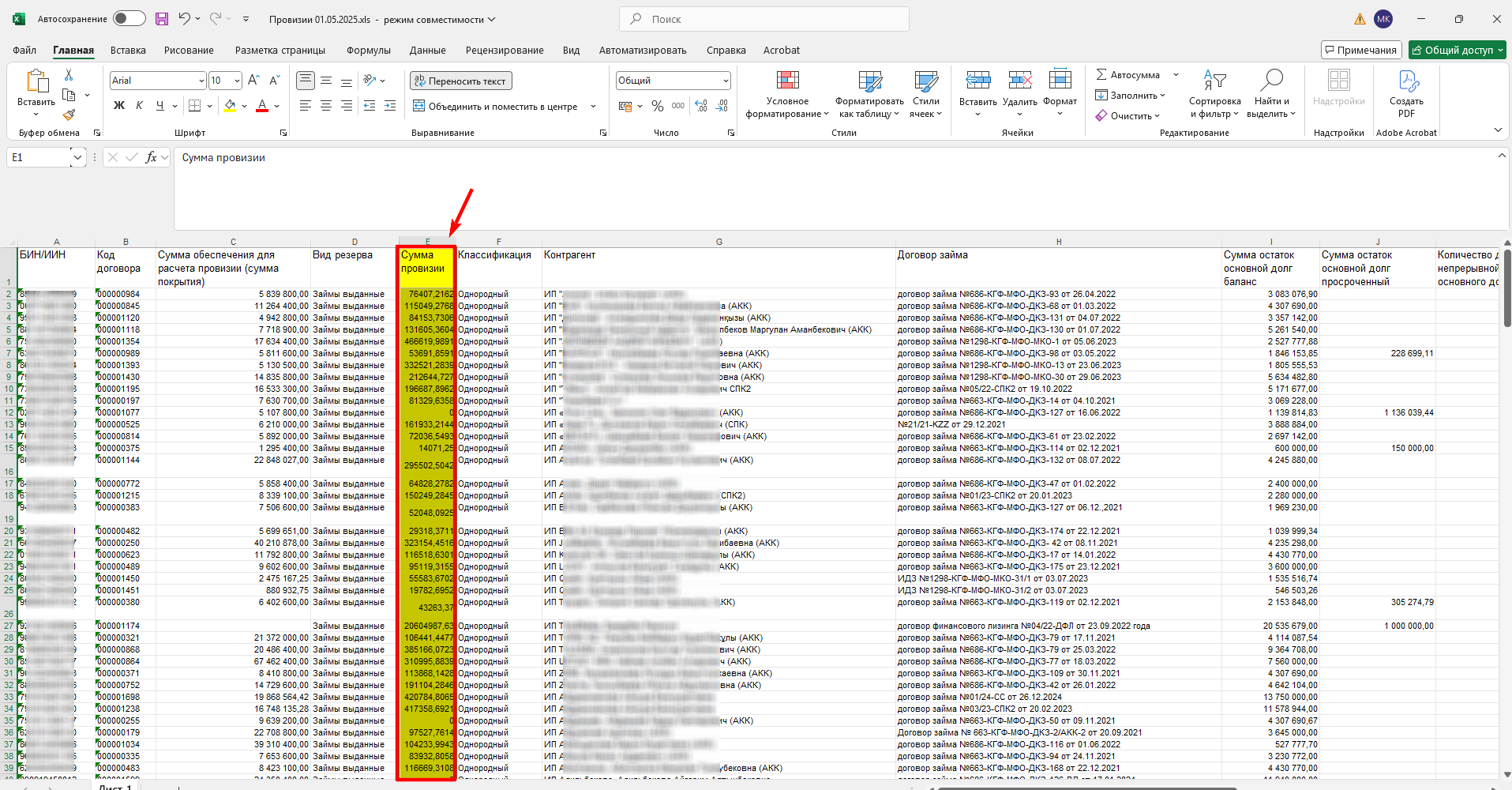1512x790 pixels.
Task: Click the Cut scissors icon
Action: pyautogui.click(x=69, y=75)
